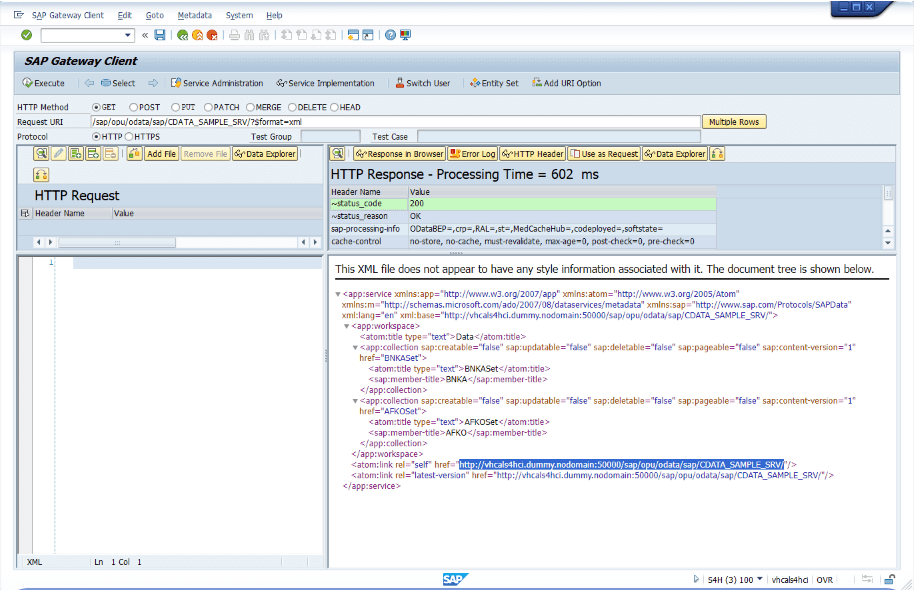The image size is (914, 590).
Task: Click the Help question mark icon
Action: click(x=389, y=35)
